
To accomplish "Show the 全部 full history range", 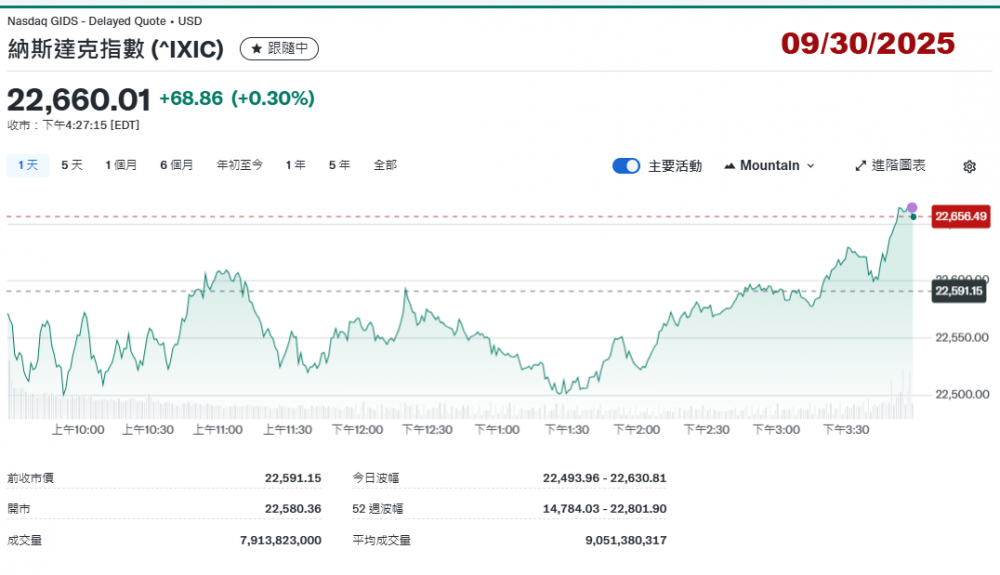I will [x=385, y=165].
